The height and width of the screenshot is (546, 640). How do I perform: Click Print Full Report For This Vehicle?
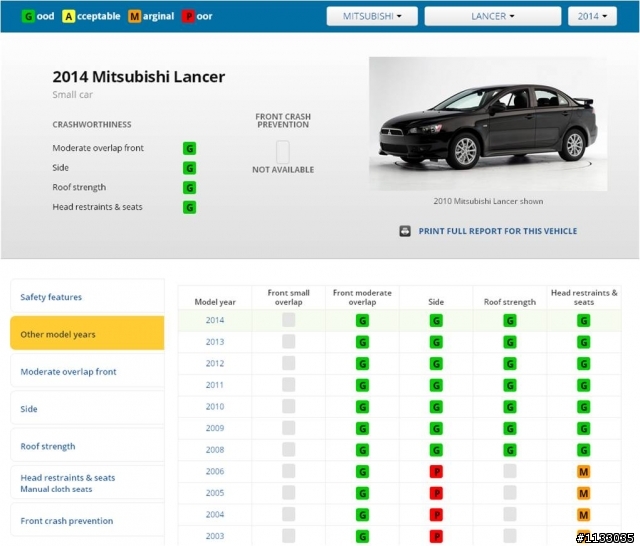coord(498,231)
